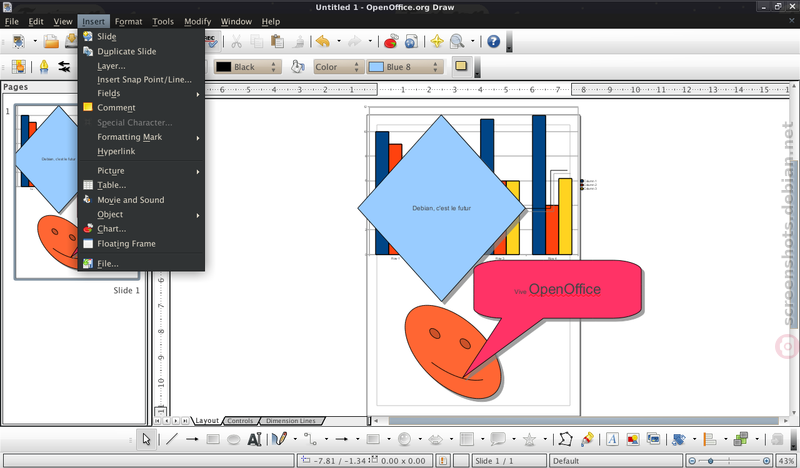The image size is (800, 468).
Task: Expand the Object submenu
Action: pyautogui.click(x=141, y=214)
